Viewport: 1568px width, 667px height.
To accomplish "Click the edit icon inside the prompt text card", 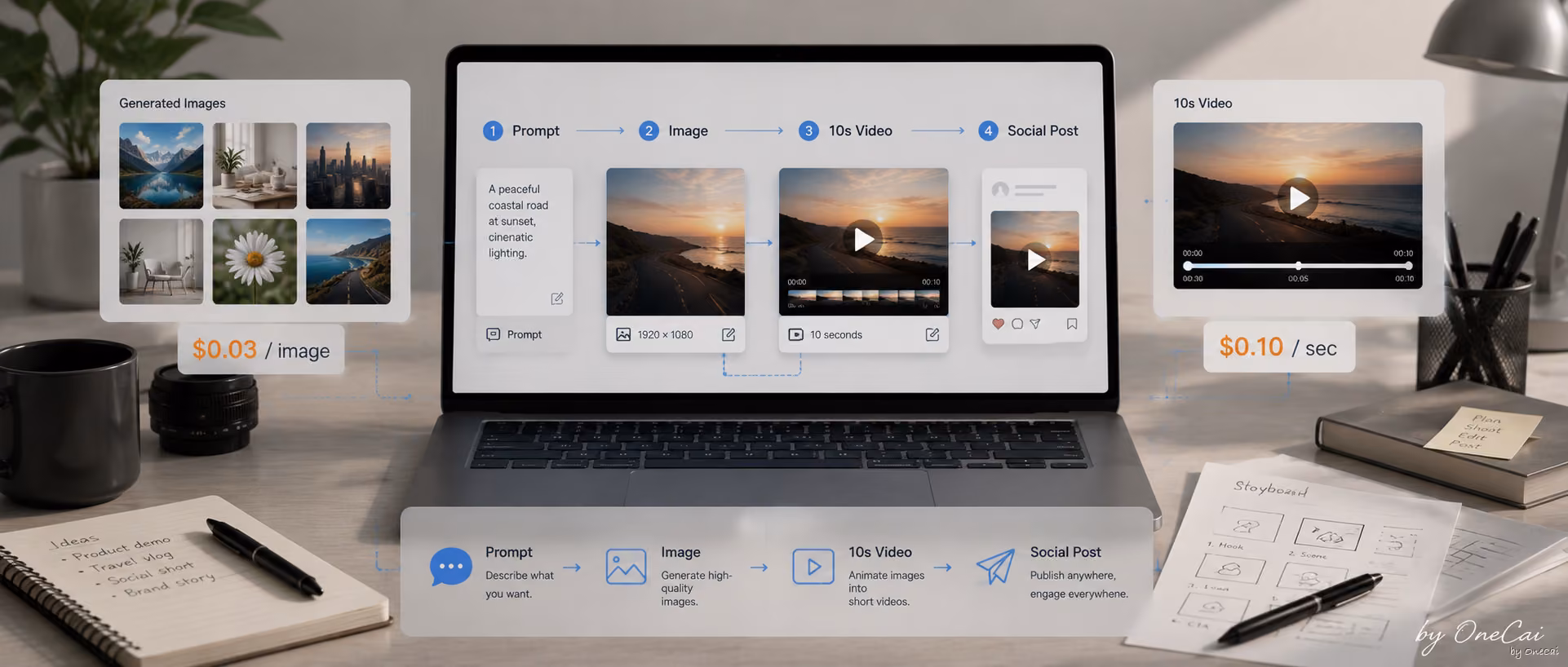I will tap(557, 298).
